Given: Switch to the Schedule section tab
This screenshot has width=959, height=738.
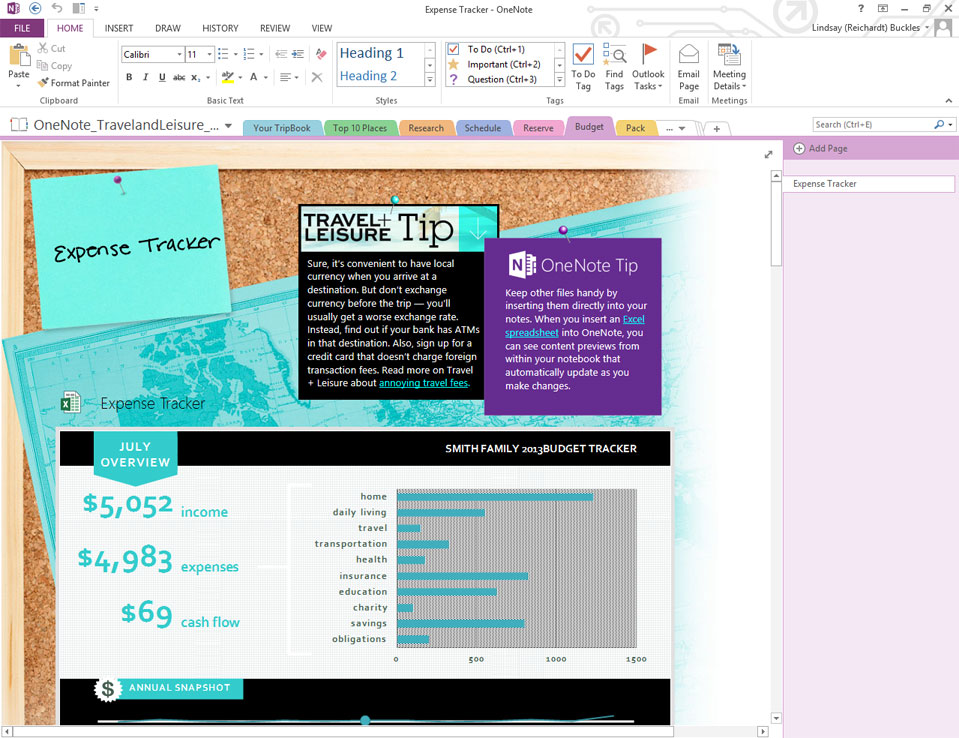Looking at the screenshot, I should (x=482, y=128).
